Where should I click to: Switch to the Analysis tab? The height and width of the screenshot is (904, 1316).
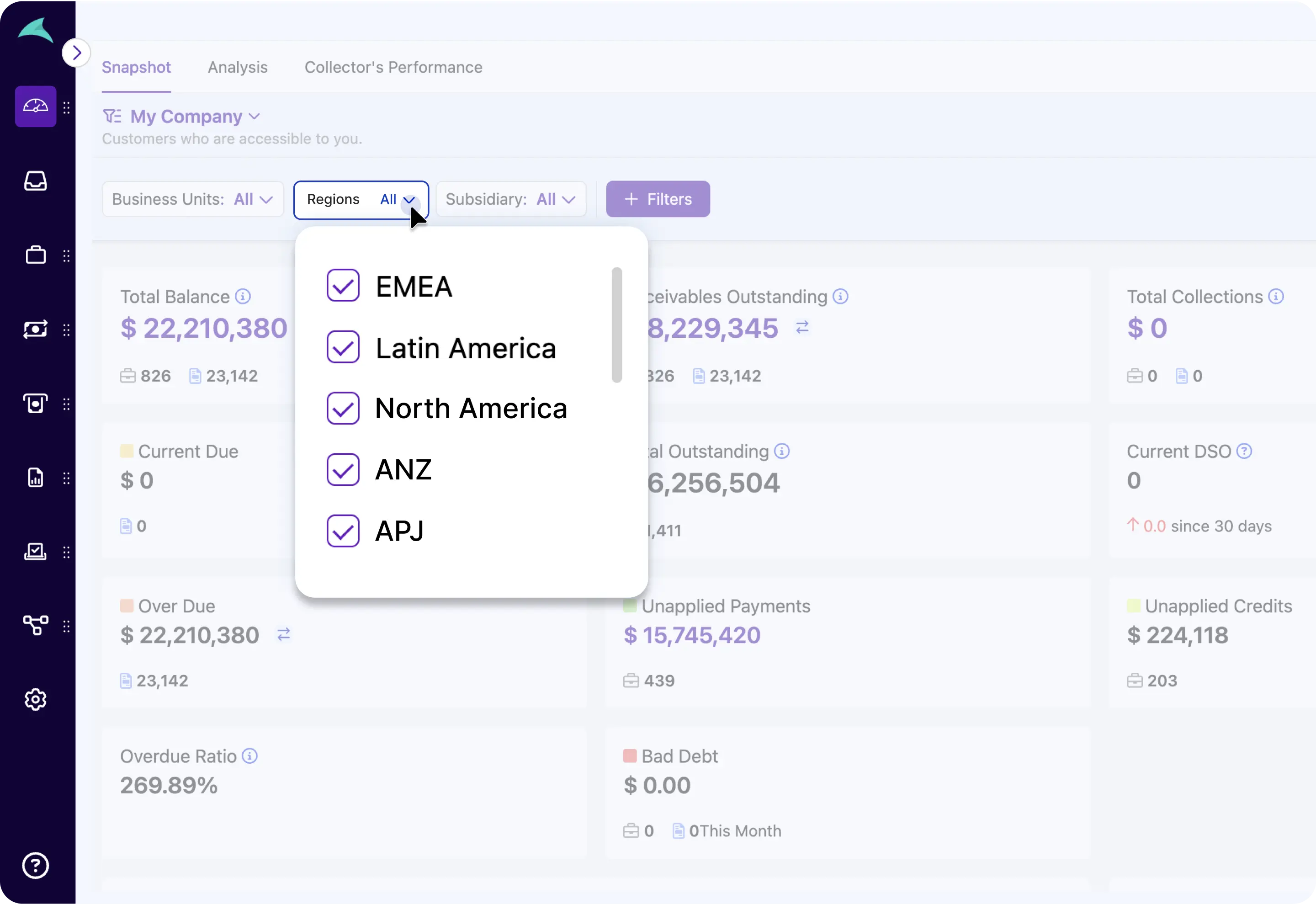(x=237, y=67)
